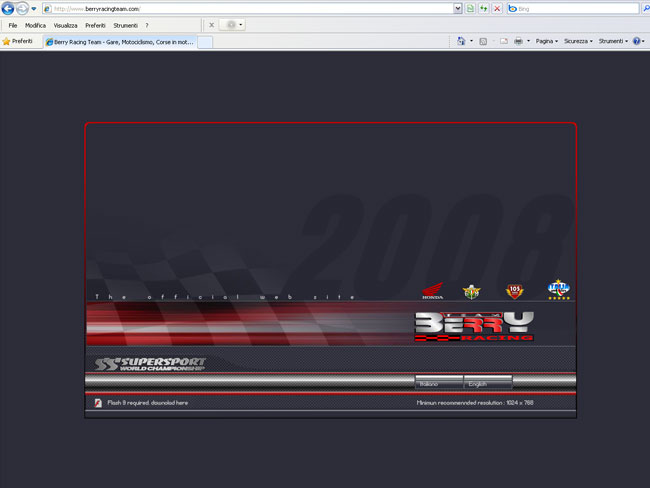Screen dimensions: 650x488
Task: Go back with the browser Back arrow
Action: (7, 8)
